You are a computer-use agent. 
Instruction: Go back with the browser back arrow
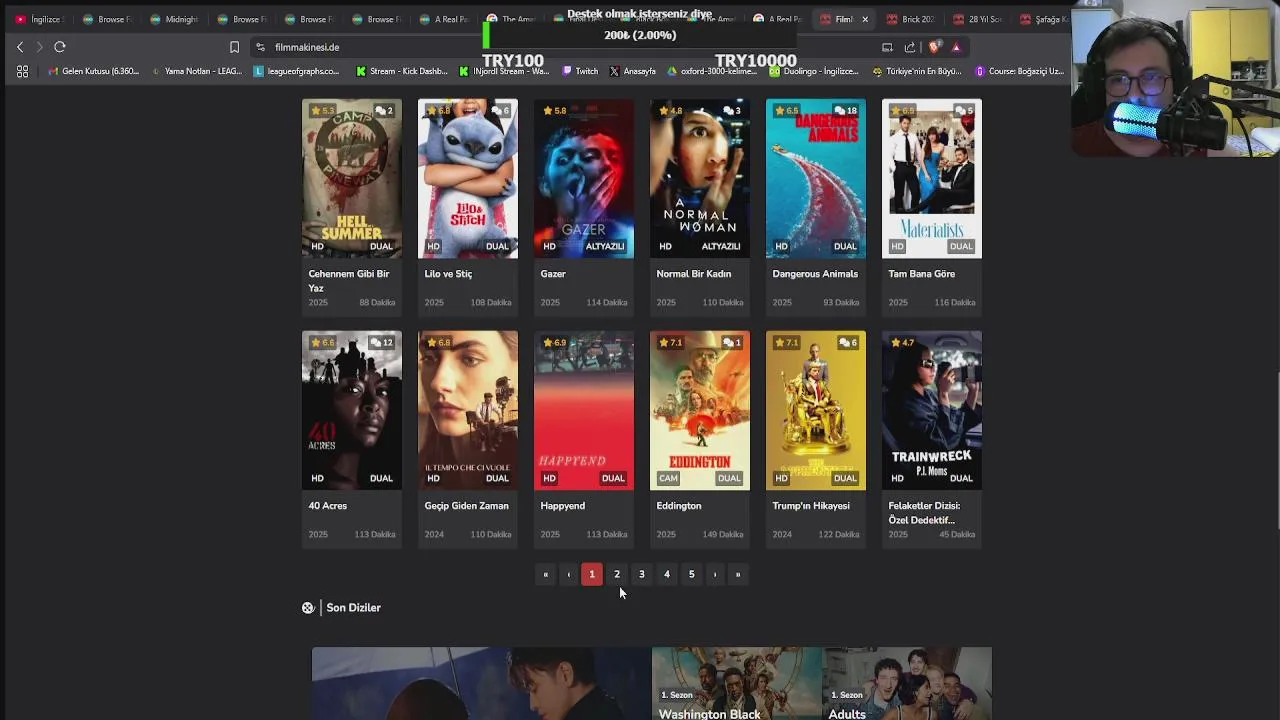[20, 47]
